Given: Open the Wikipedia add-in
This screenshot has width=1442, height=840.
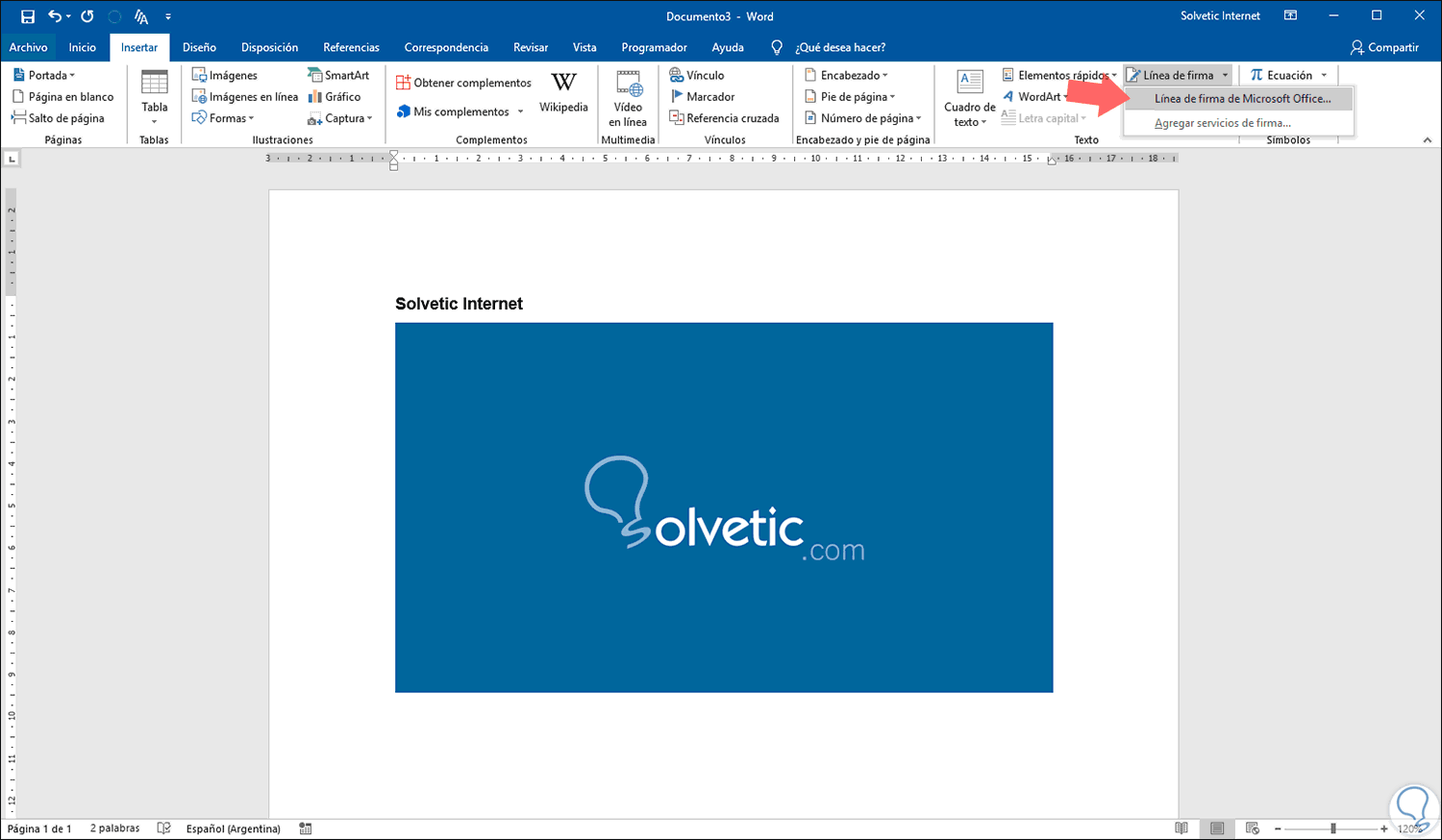Looking at the screenshot, I should (x=563, y=93).
